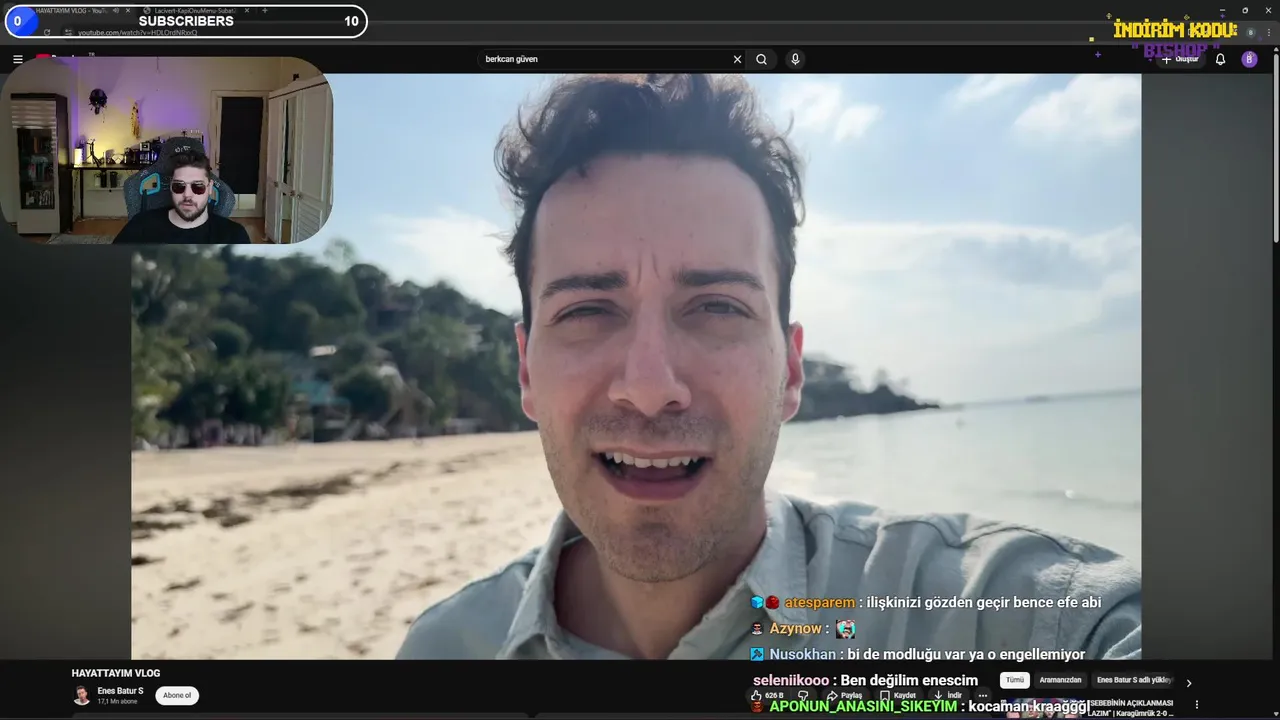Open the Enes Batur S channel name link
The height and width of the screenshot is (720, 1280).
point(120,691)
